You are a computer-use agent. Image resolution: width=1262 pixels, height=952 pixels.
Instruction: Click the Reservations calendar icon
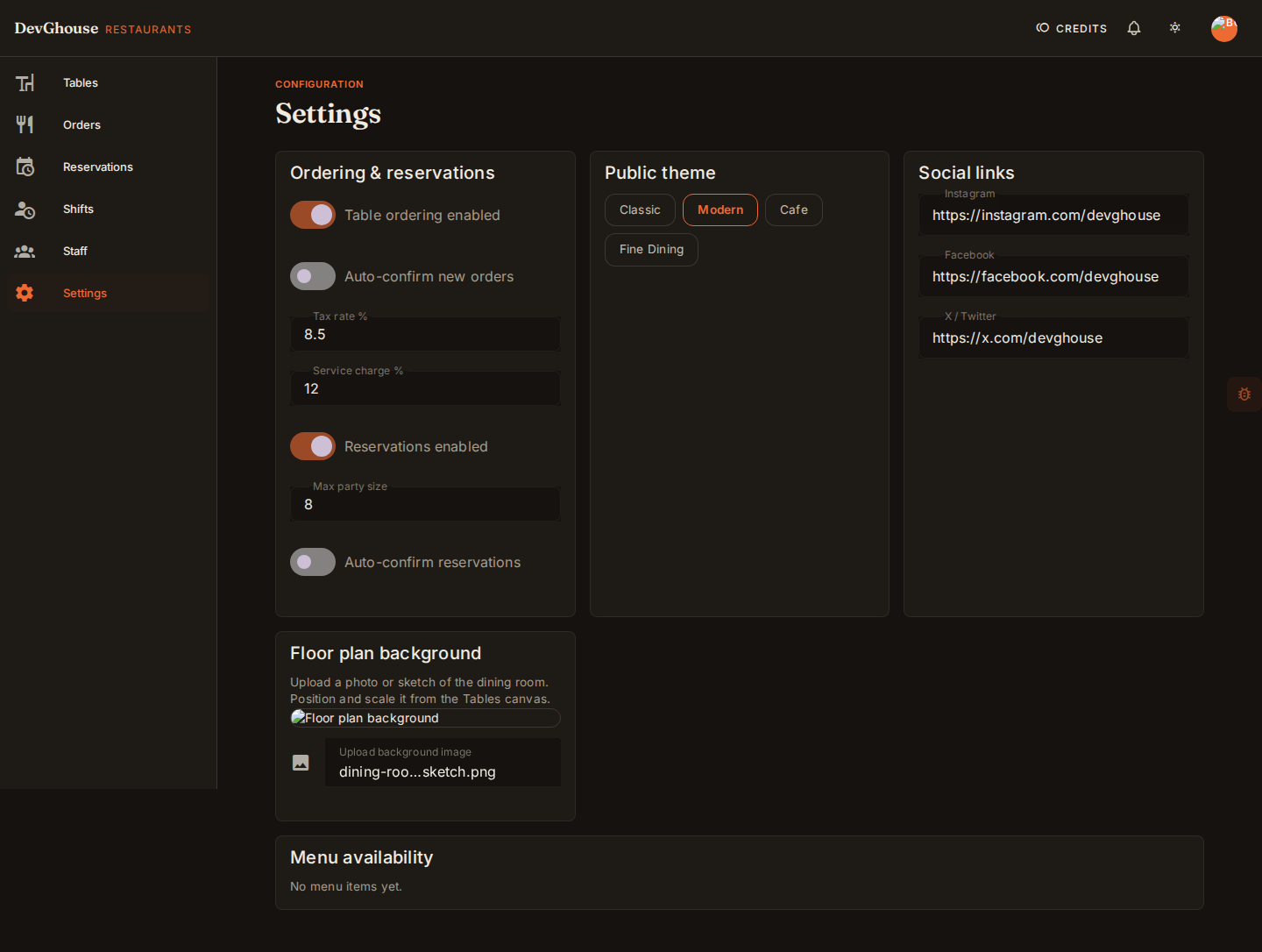(25, 167)
